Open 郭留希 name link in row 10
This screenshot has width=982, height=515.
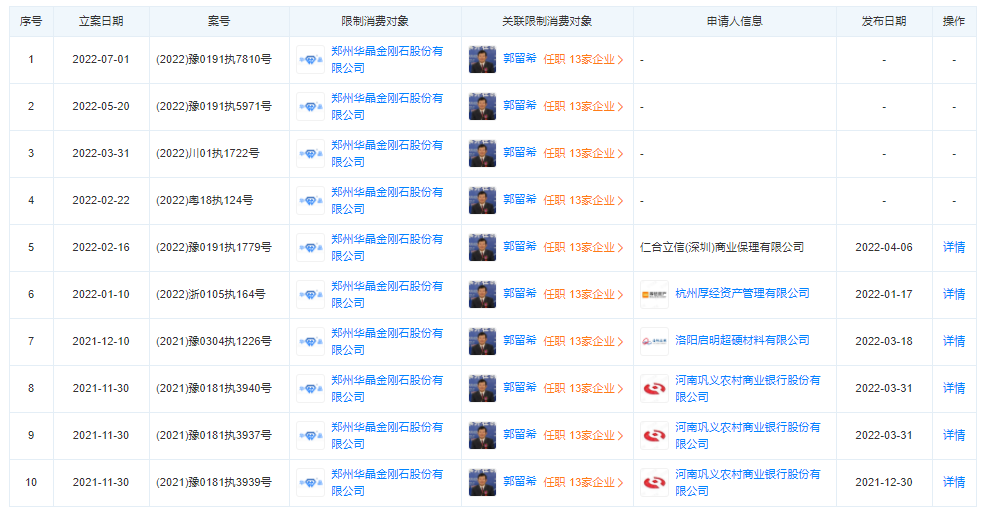520,482
